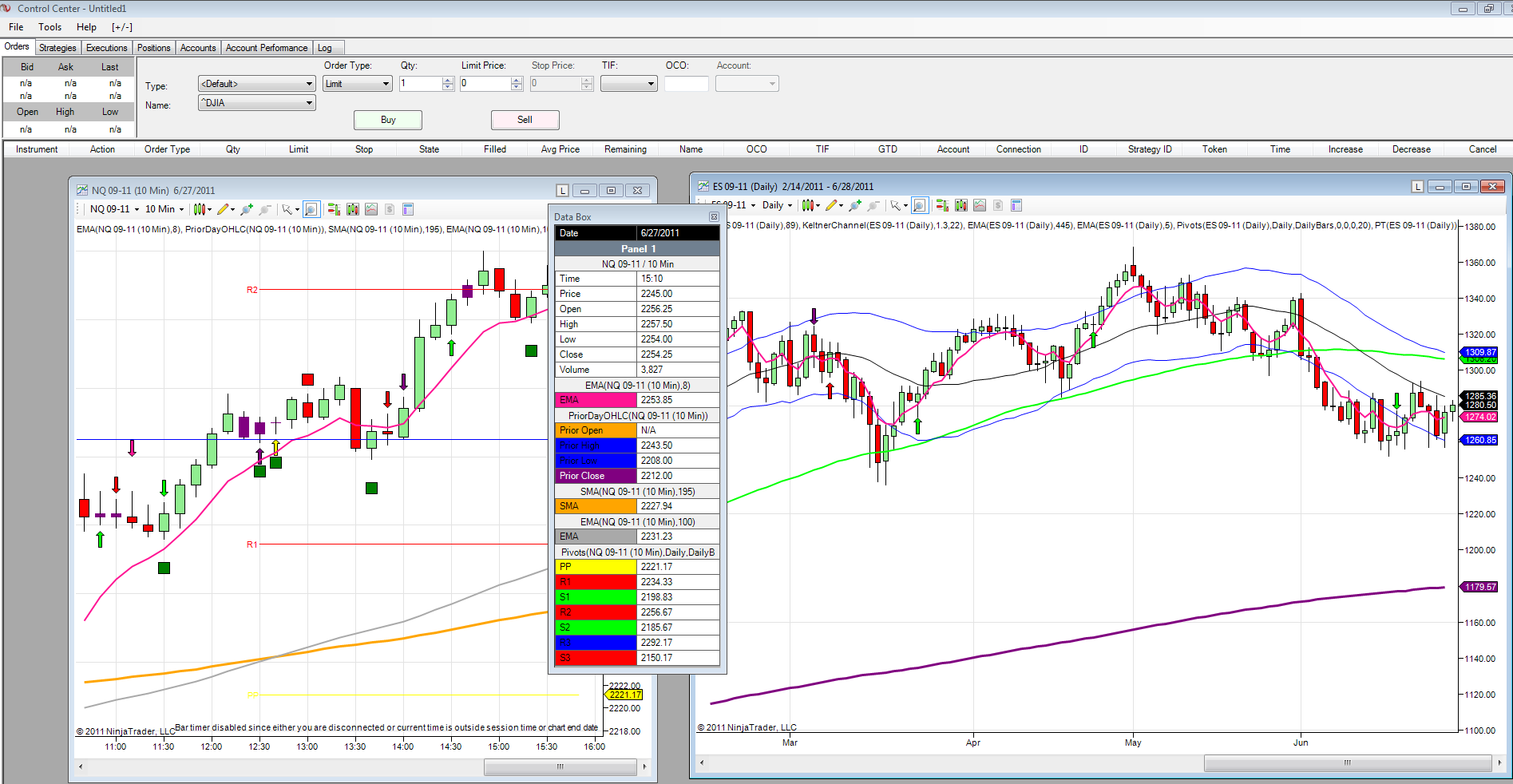Expand the Type <Default> dropdown
1513x784 pixels.
(x=257, y=84)
